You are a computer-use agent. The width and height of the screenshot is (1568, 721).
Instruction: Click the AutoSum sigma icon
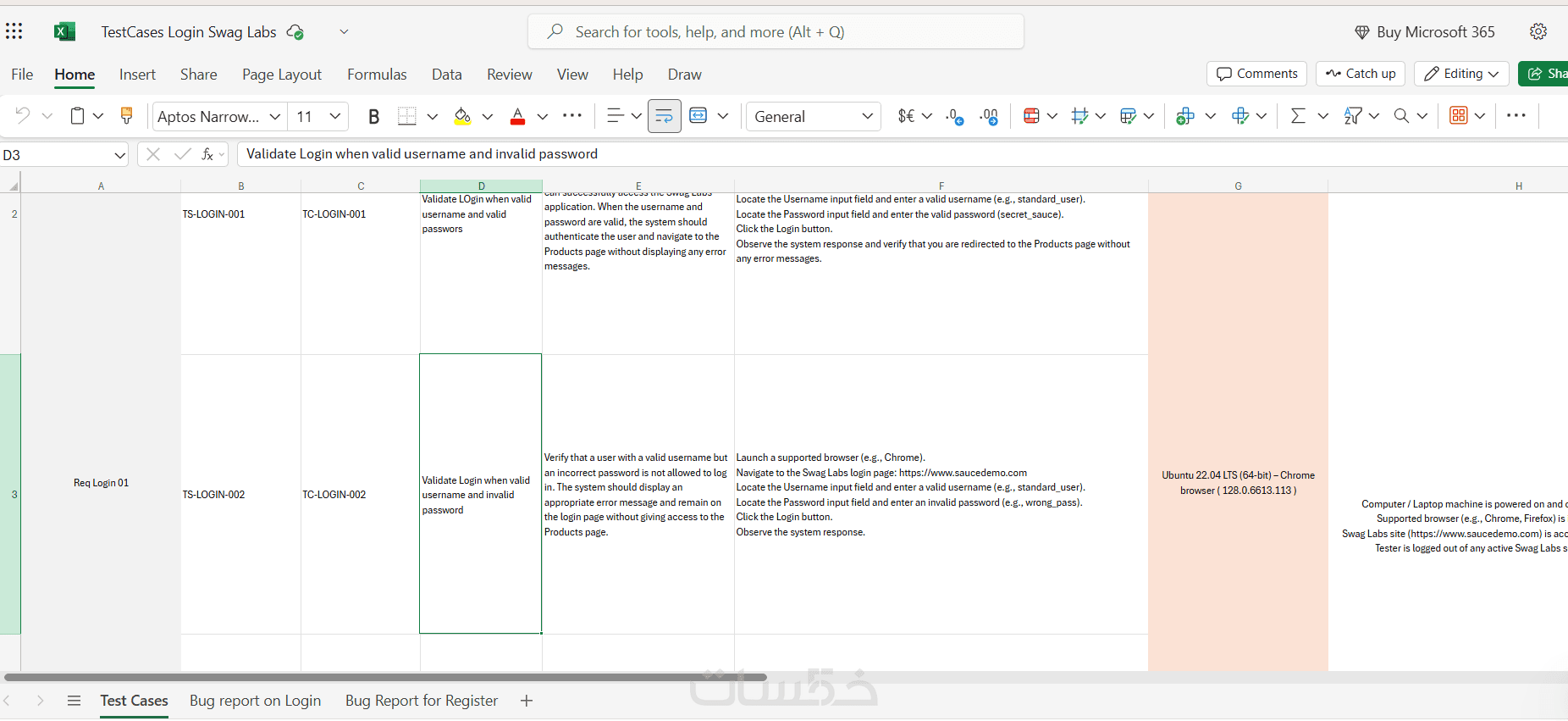[1298, 116]
